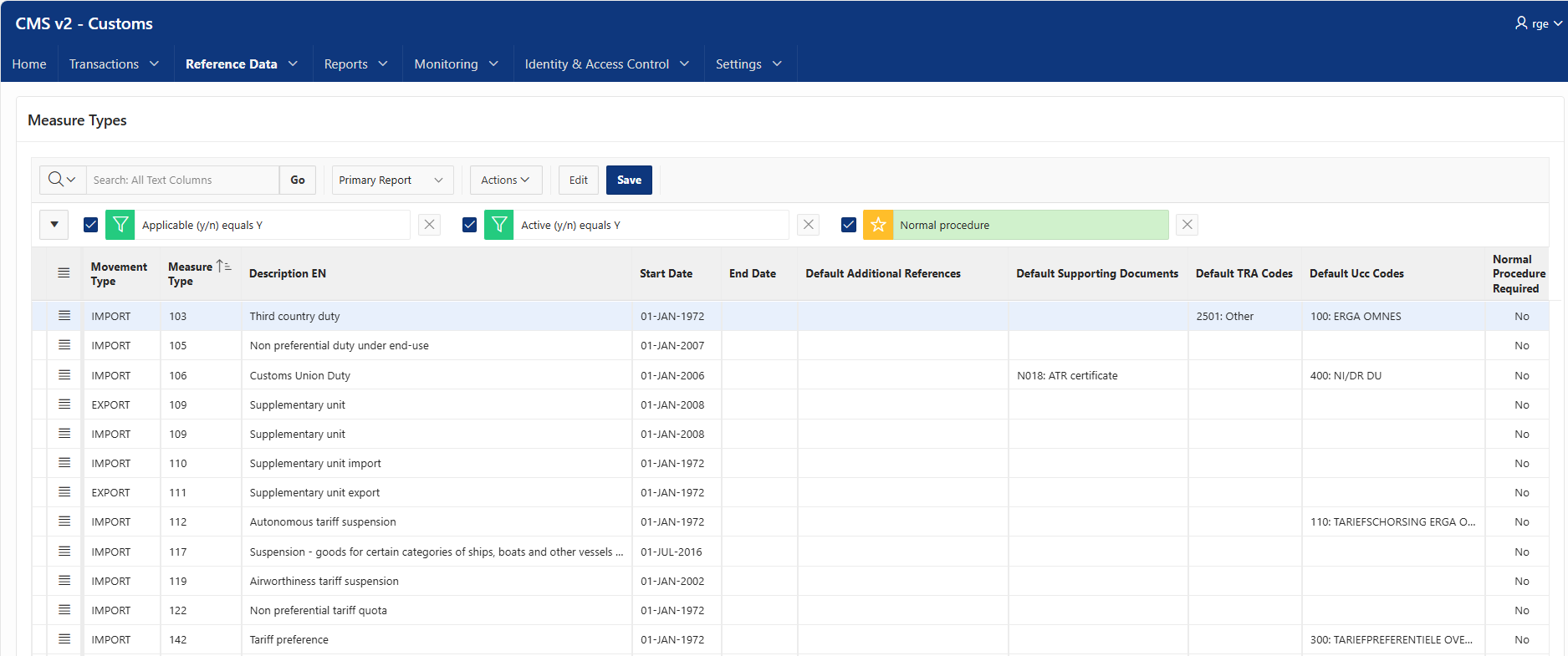Open the Primary Report dropdown

[392, 180]
